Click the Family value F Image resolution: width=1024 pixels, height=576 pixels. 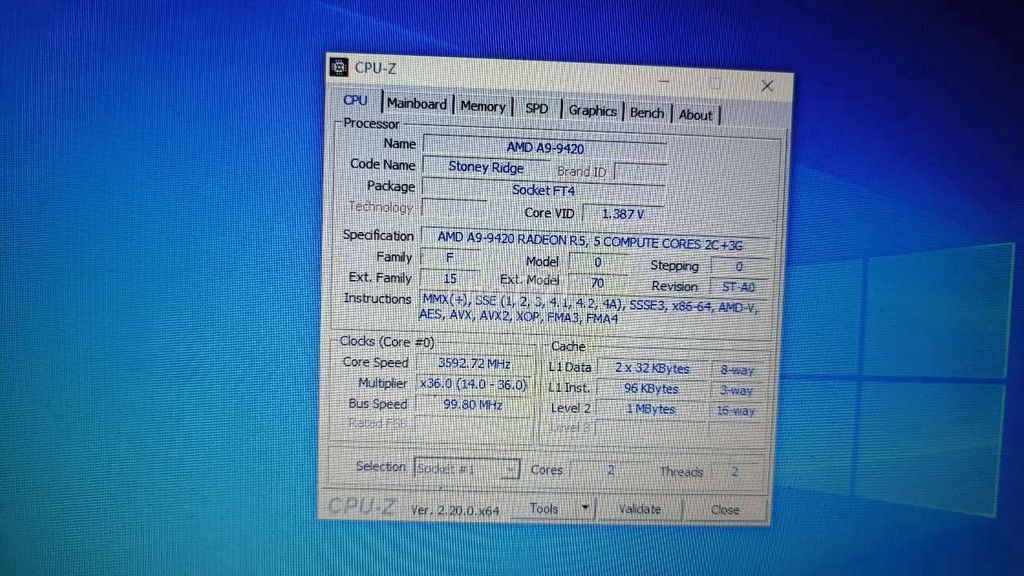[x=449, y=258]
